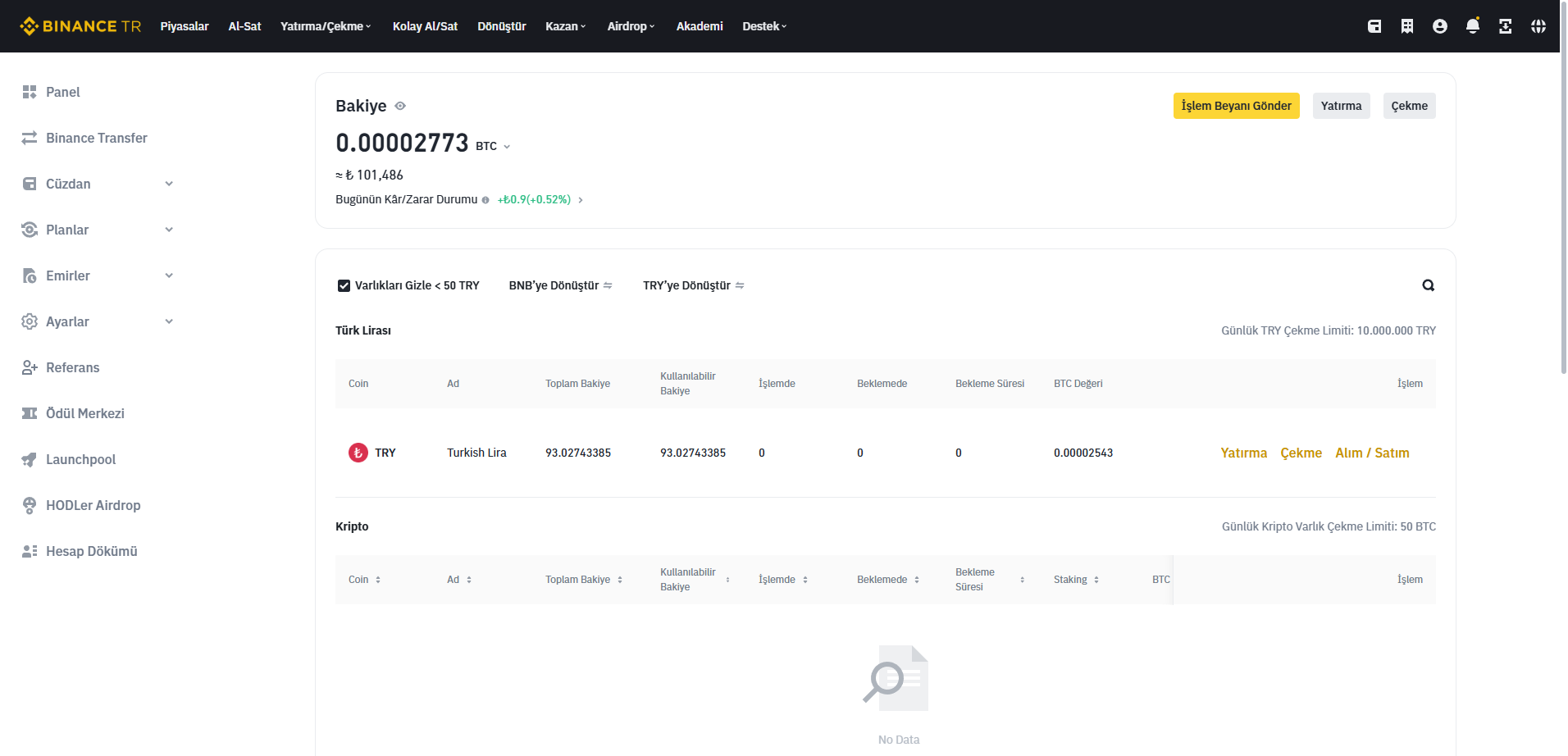Open the Destek dropdown menu

tap(764, 26)
